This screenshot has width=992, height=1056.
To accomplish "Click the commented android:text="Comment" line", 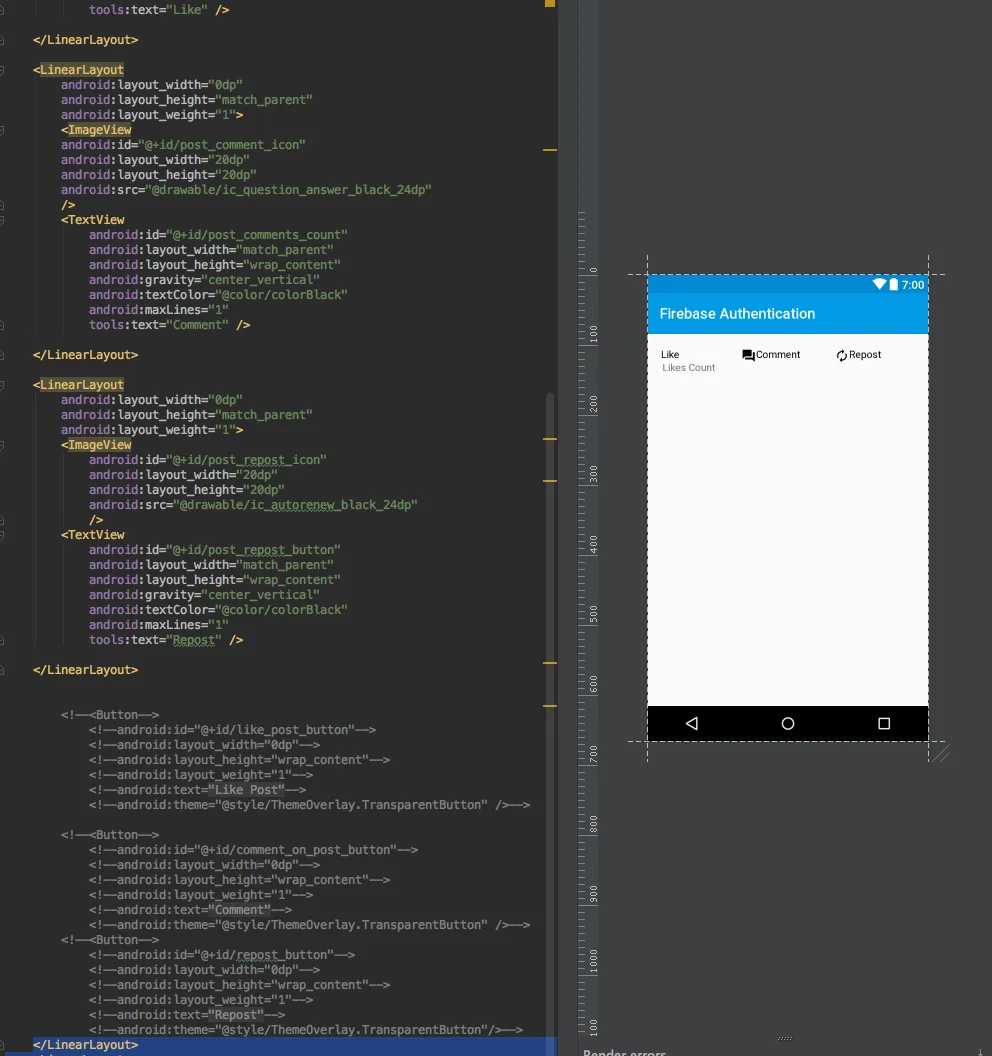I will [191, 910].
